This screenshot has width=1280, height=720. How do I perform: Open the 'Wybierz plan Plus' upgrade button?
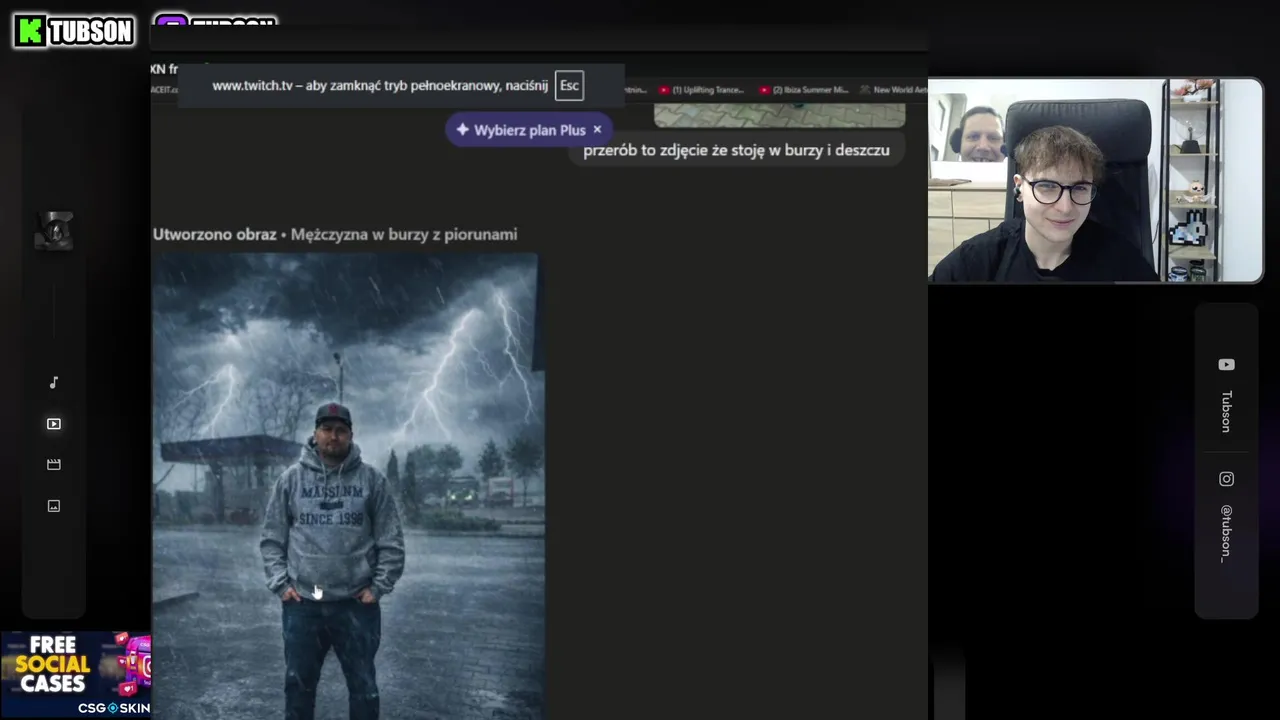[528, 130]
